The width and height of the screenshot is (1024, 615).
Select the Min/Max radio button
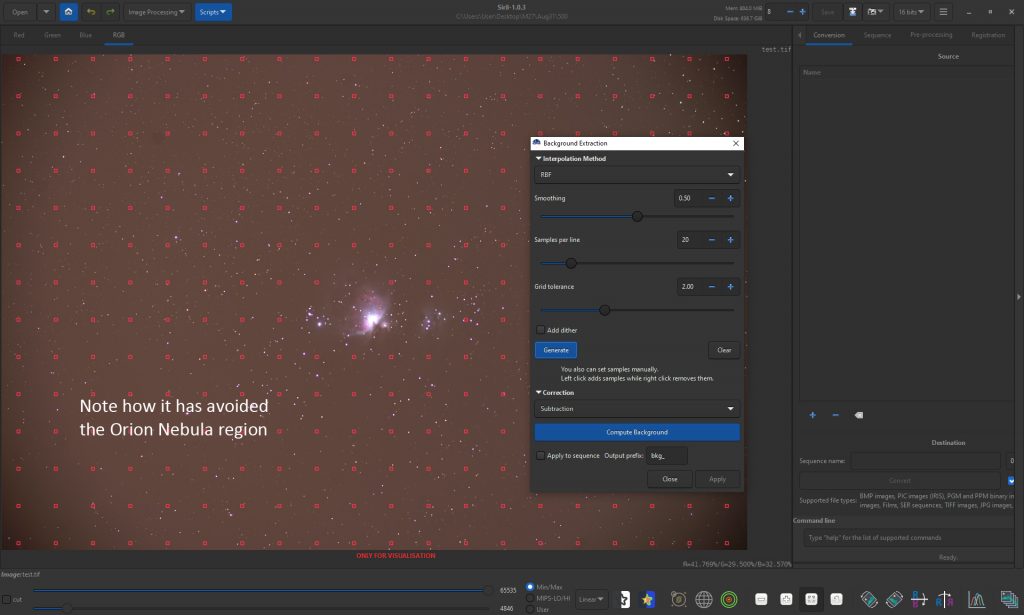[x=530, y=587]
